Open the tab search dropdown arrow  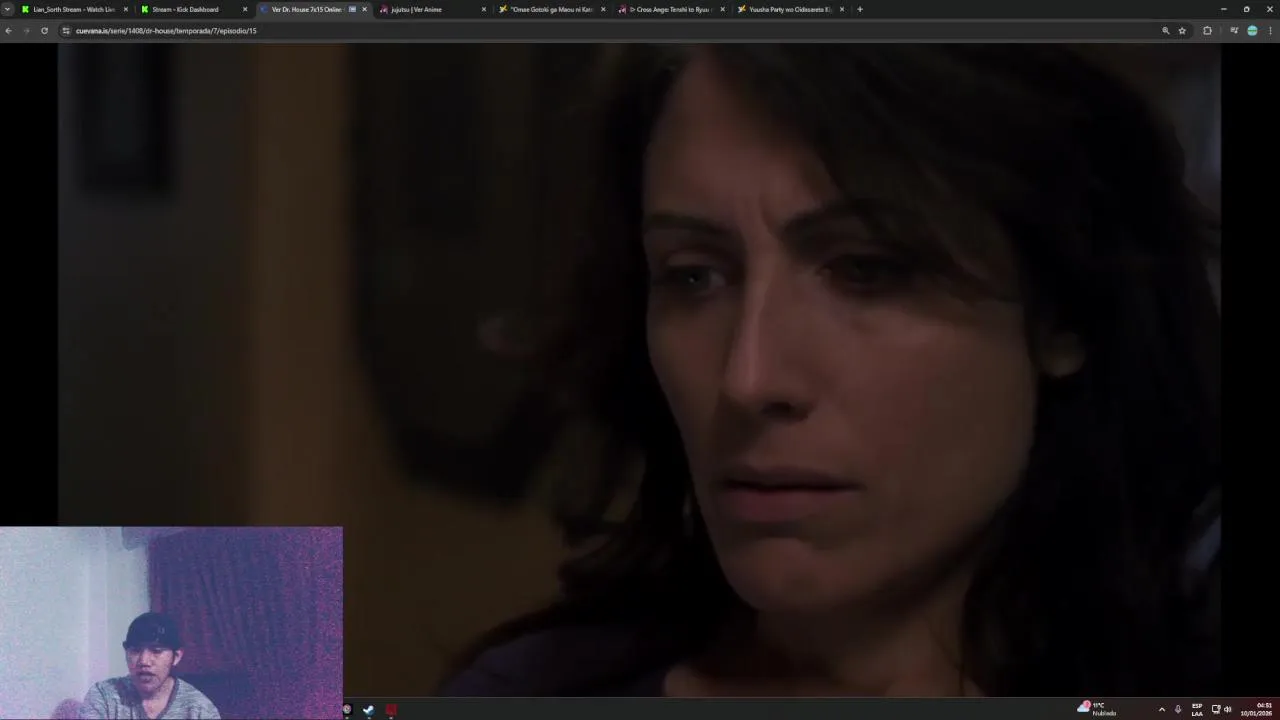[x=8, y=9]
